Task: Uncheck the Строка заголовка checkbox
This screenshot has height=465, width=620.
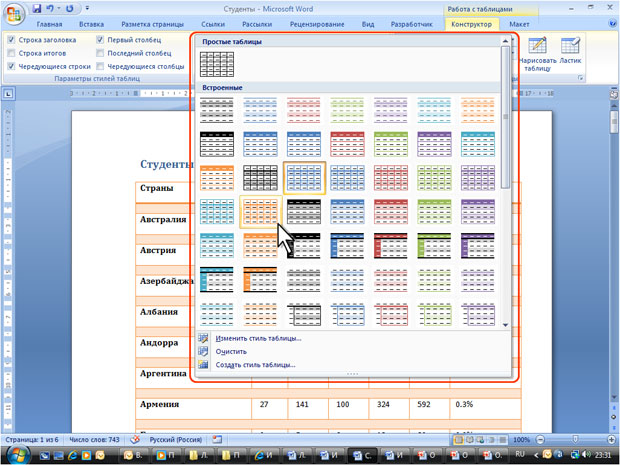Action: click(11, 40)
